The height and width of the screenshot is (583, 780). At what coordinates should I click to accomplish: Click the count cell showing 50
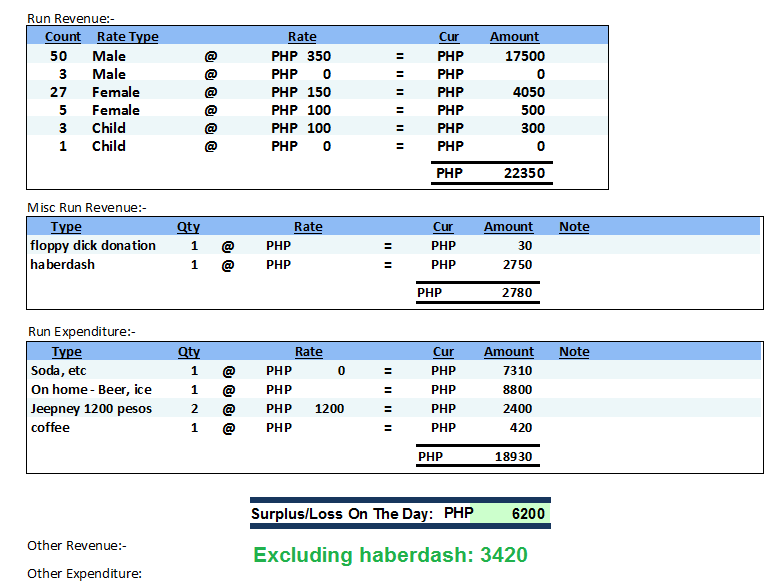pyautogui.click(x=59, y=56)
